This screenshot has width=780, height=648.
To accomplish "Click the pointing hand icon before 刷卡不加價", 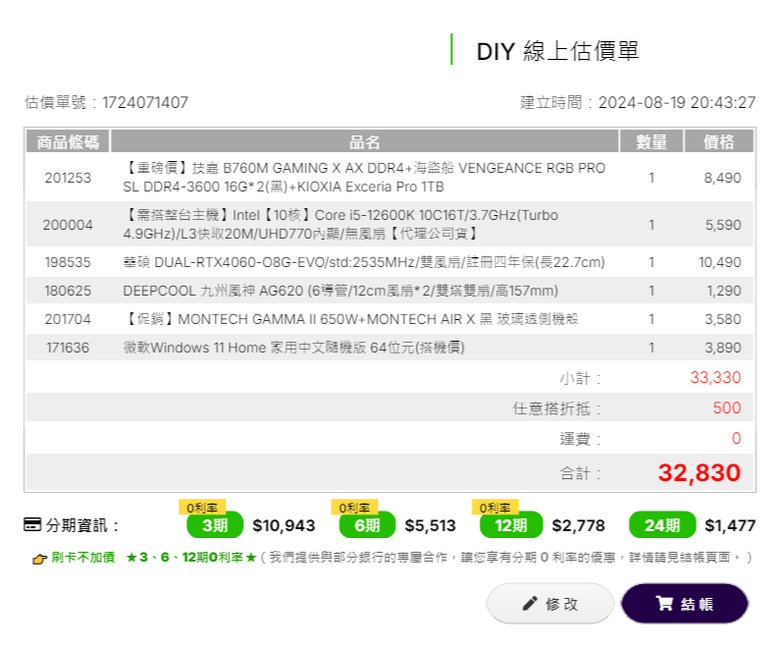I will coord(40,559).
